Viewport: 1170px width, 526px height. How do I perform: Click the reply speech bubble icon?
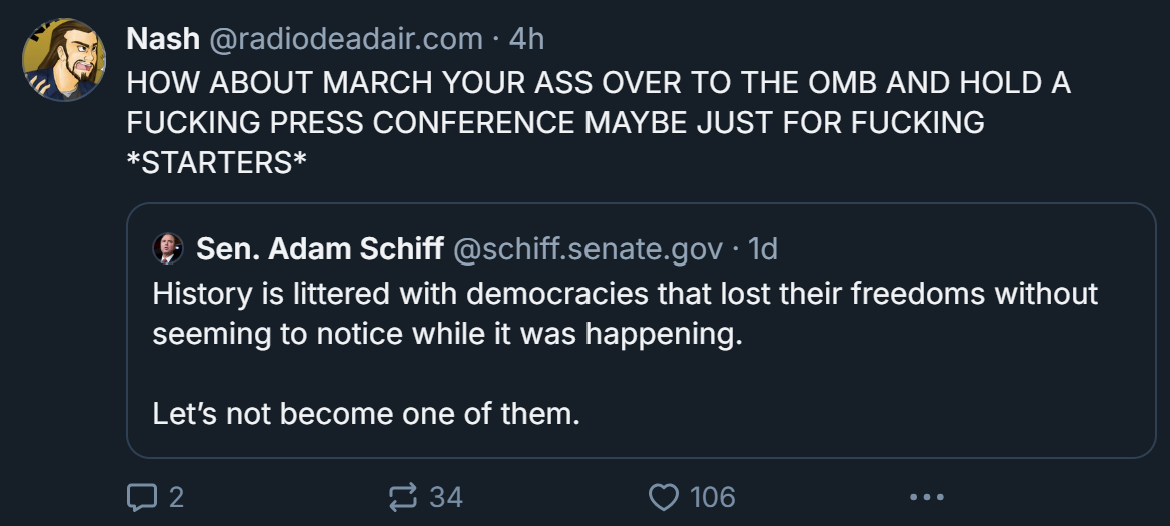pyautogui.click(x=142, y=497)
